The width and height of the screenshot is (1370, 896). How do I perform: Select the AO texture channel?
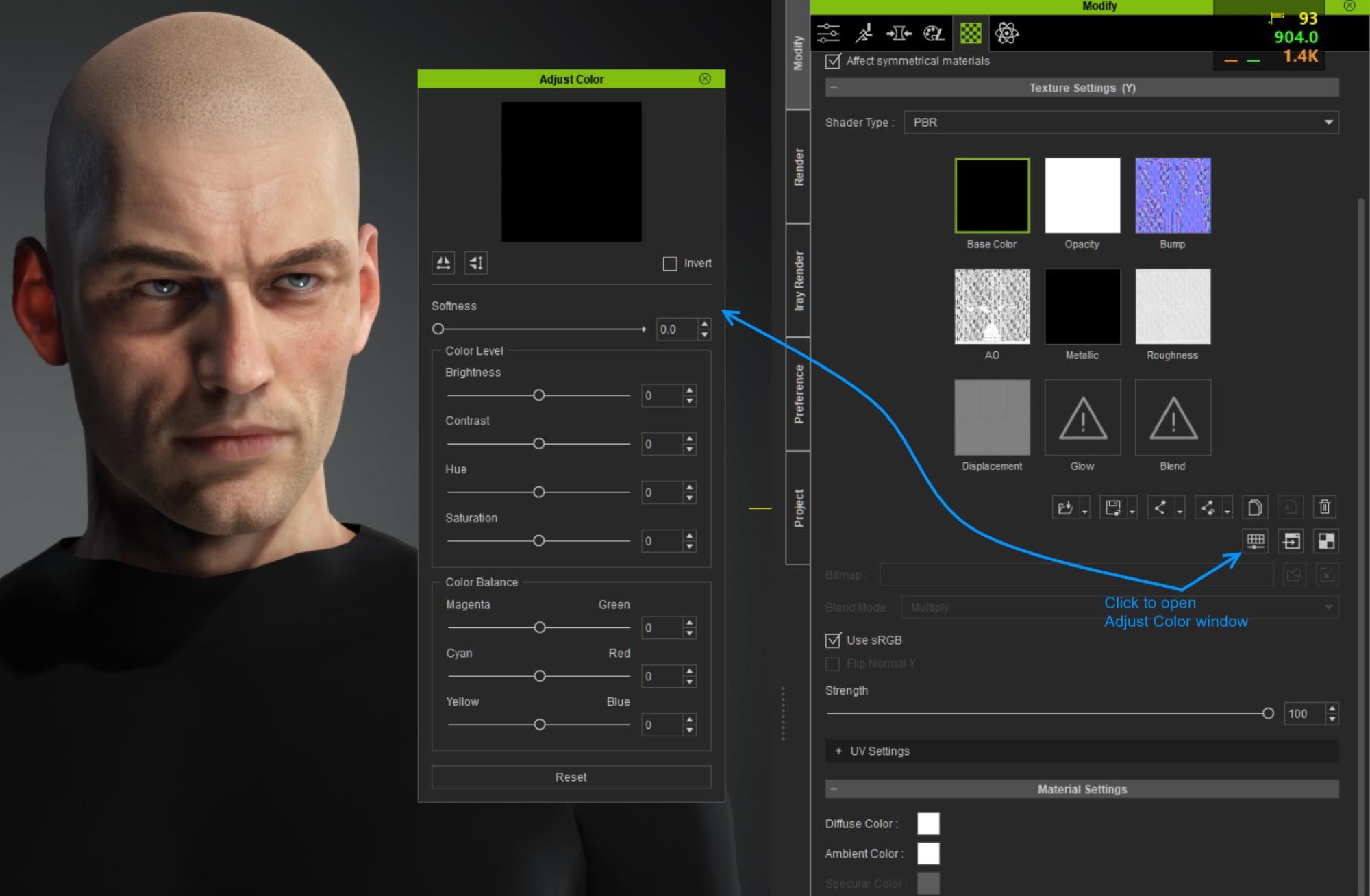(x=992, y=306)
